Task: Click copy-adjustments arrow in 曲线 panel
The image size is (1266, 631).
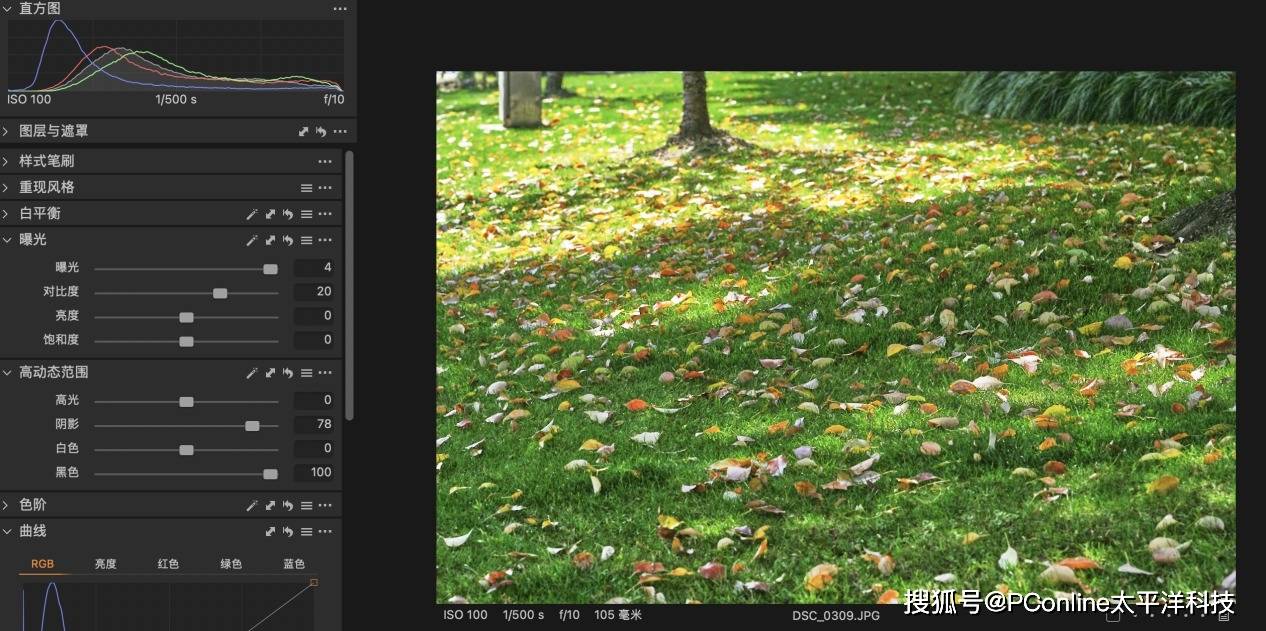Action: (x=270, y=532)
